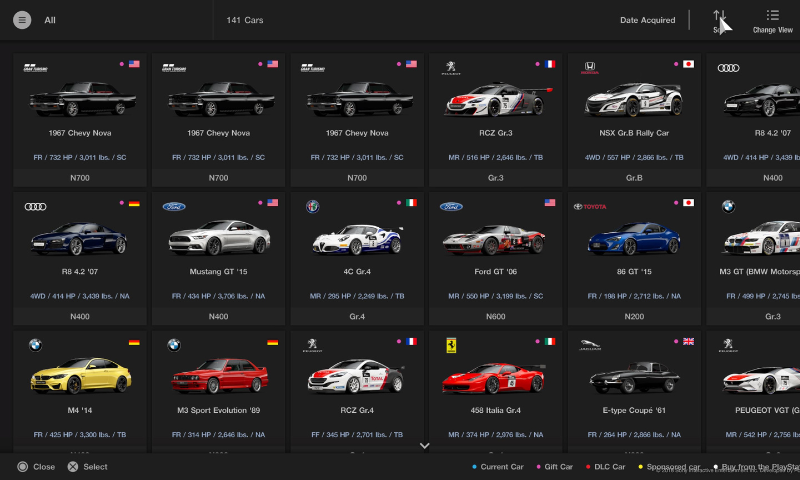Click the Italian flag on 4C Gr.4 card
The width and height of the screenshot is (800, 480).
point(411,203)
